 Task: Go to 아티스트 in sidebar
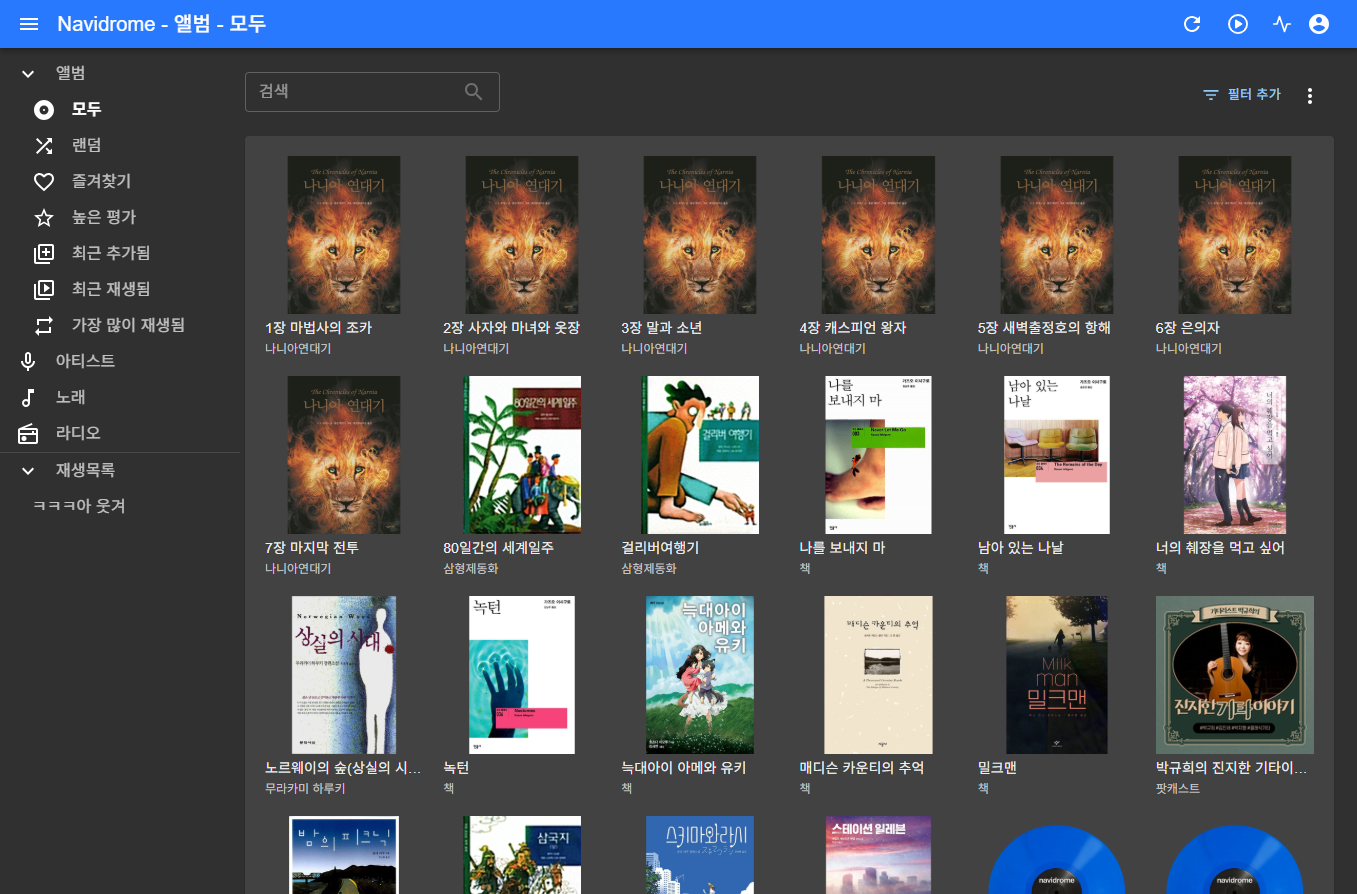coord(85,361)
